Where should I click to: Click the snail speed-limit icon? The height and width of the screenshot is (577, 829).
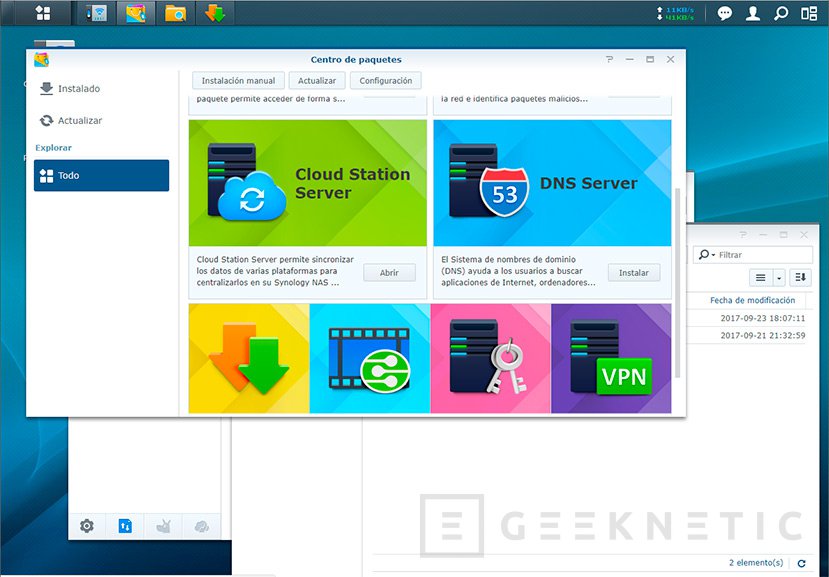point(163,526)
